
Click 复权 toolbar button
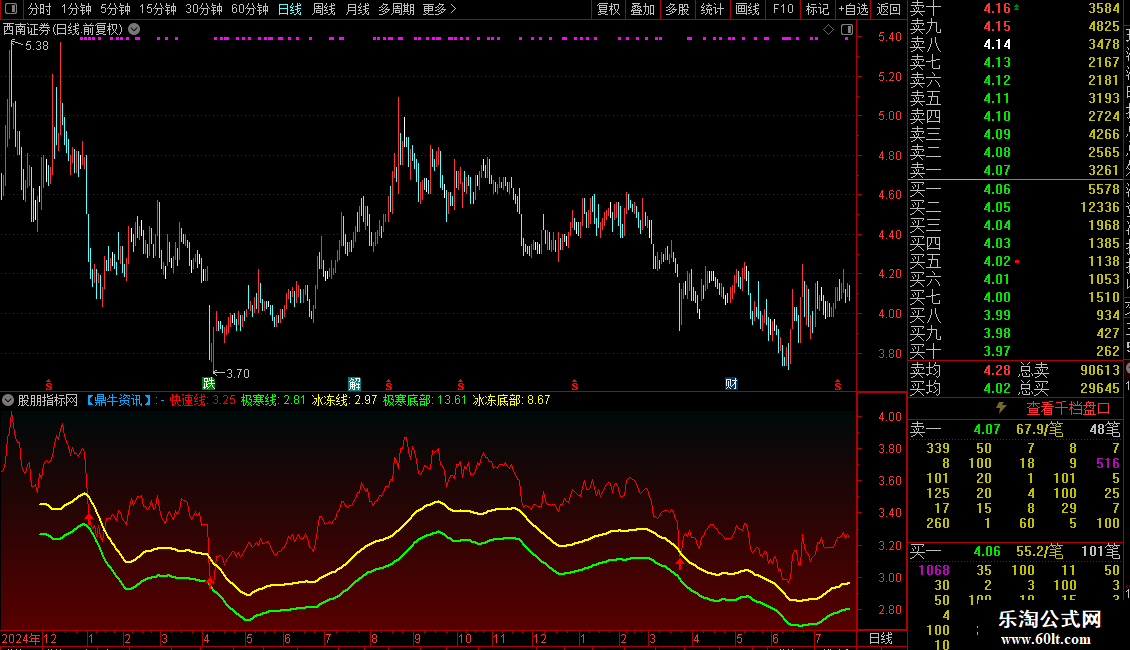point(608,9)
